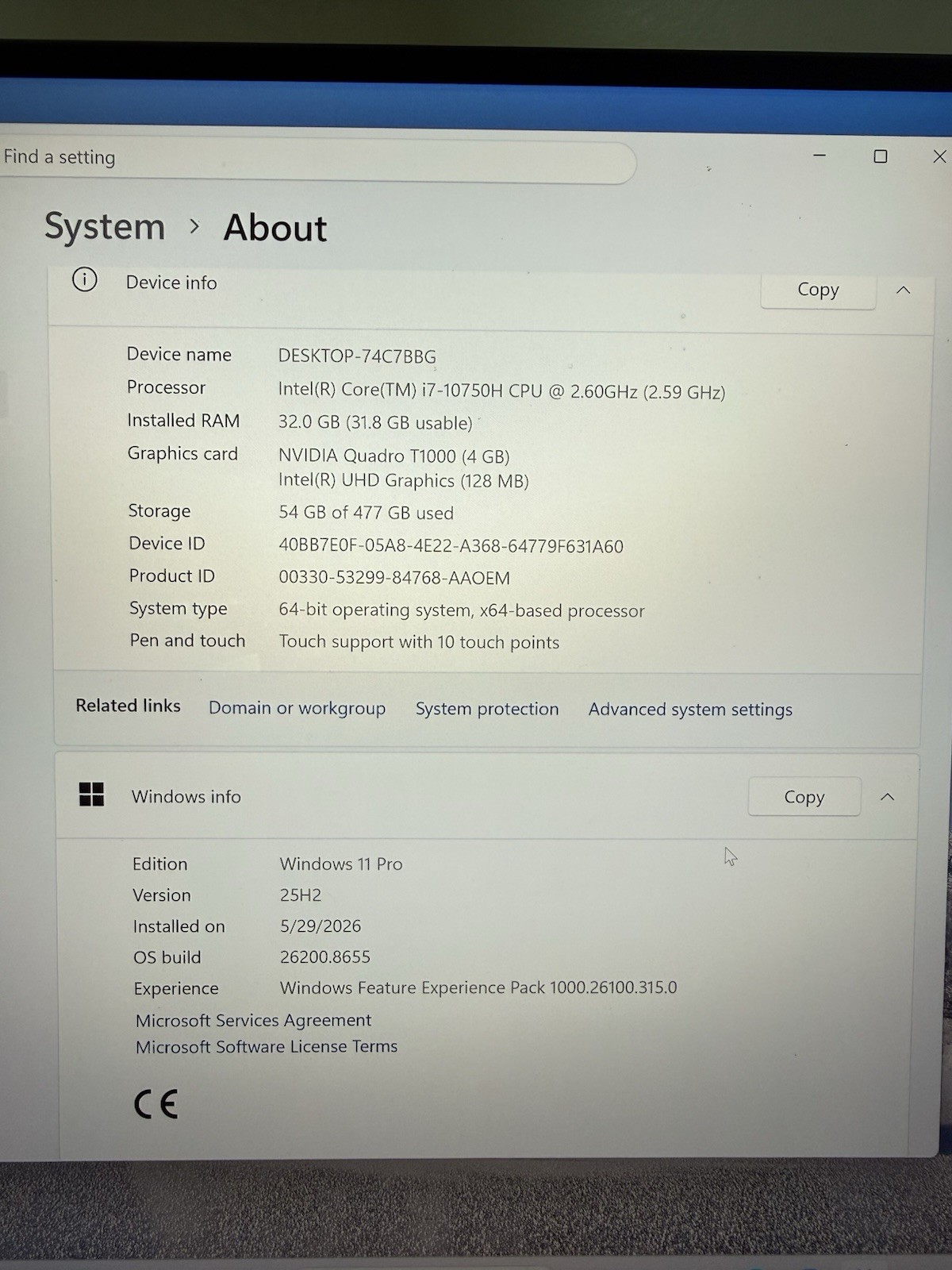Open Microsoft Services Agreement link

[x=253, y=1020]
